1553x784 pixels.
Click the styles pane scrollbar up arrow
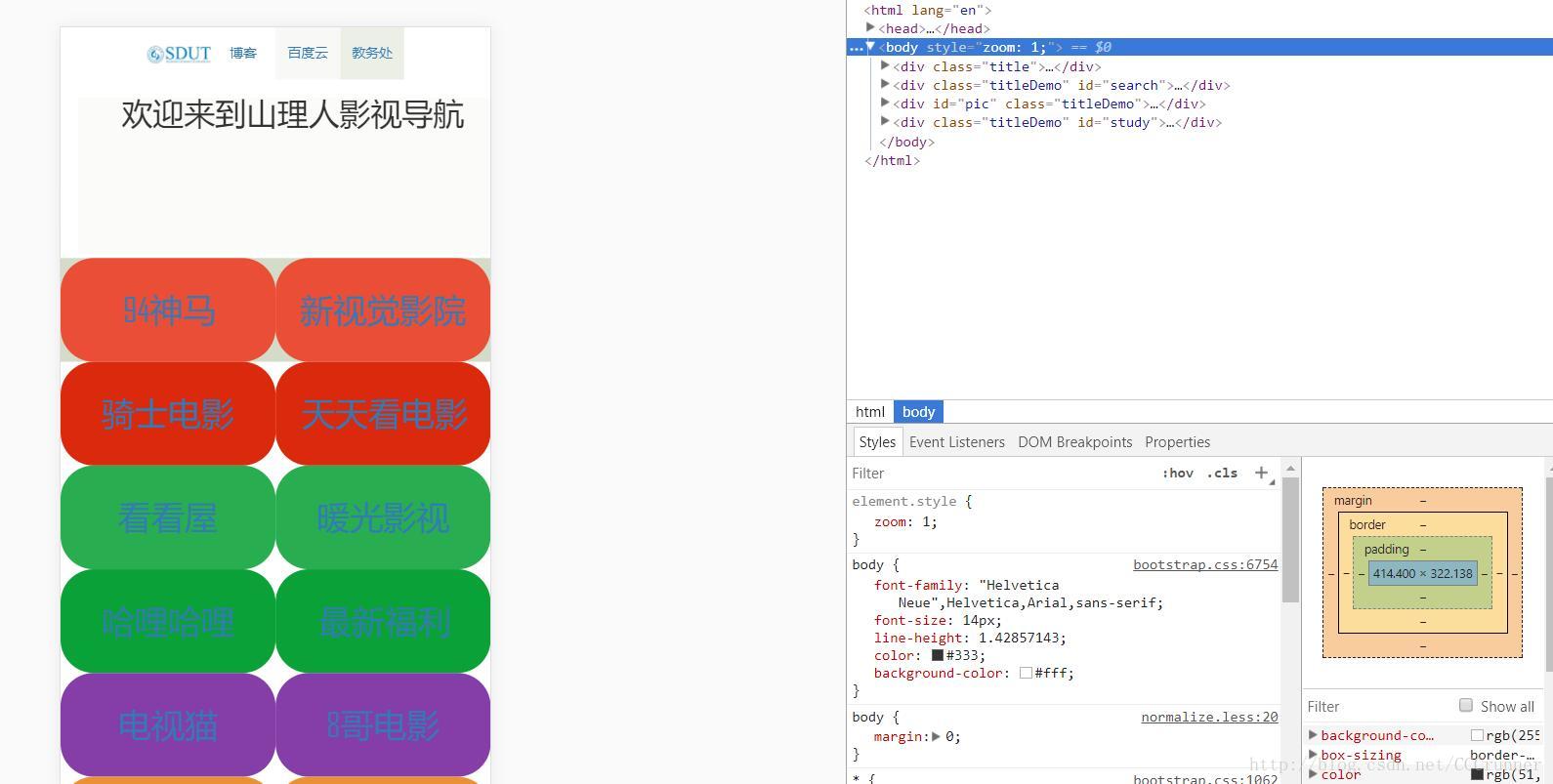tap(1290, 469)
